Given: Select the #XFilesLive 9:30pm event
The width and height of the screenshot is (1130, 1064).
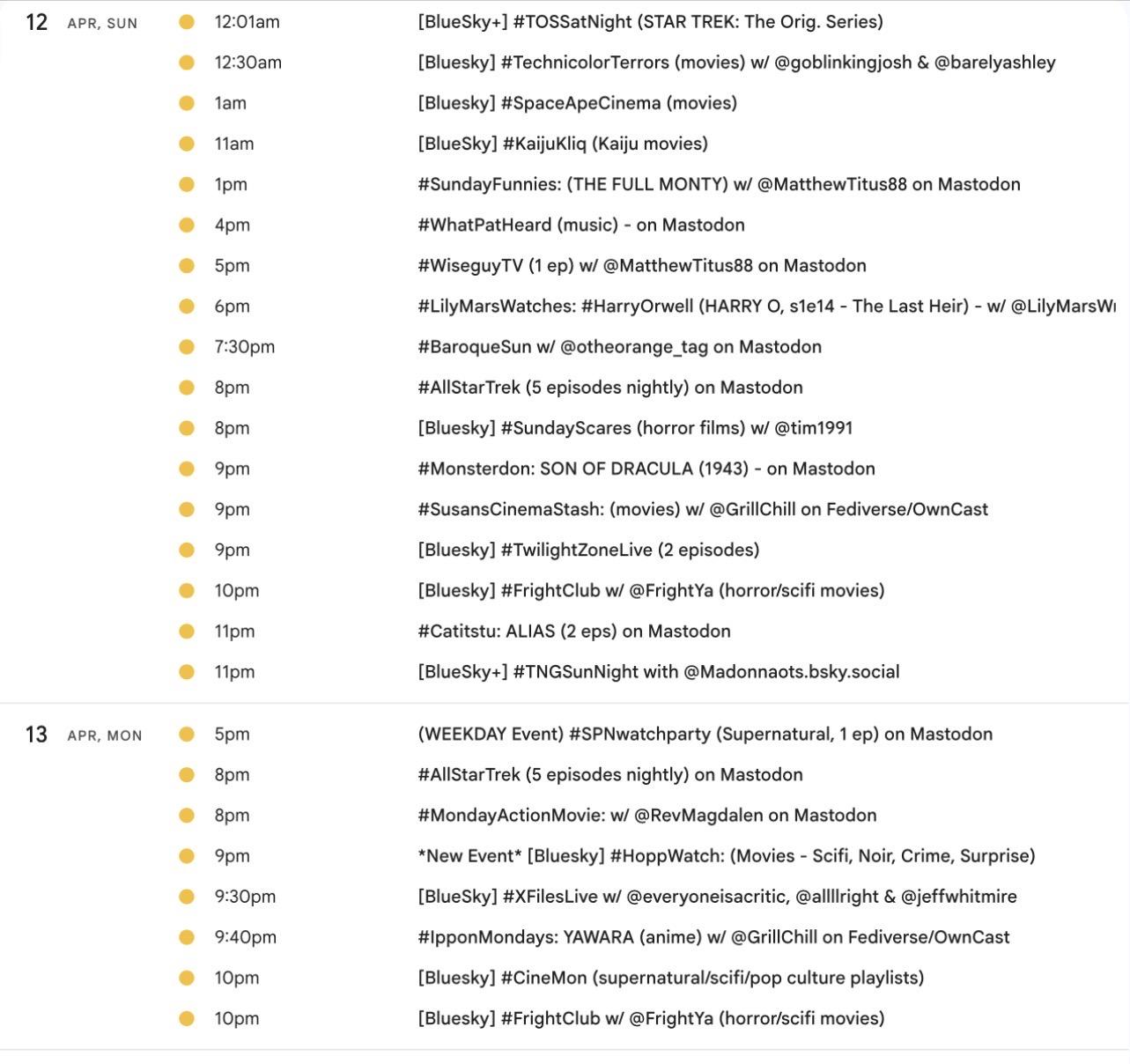Looking at the screenshot, I should [716, 897].
